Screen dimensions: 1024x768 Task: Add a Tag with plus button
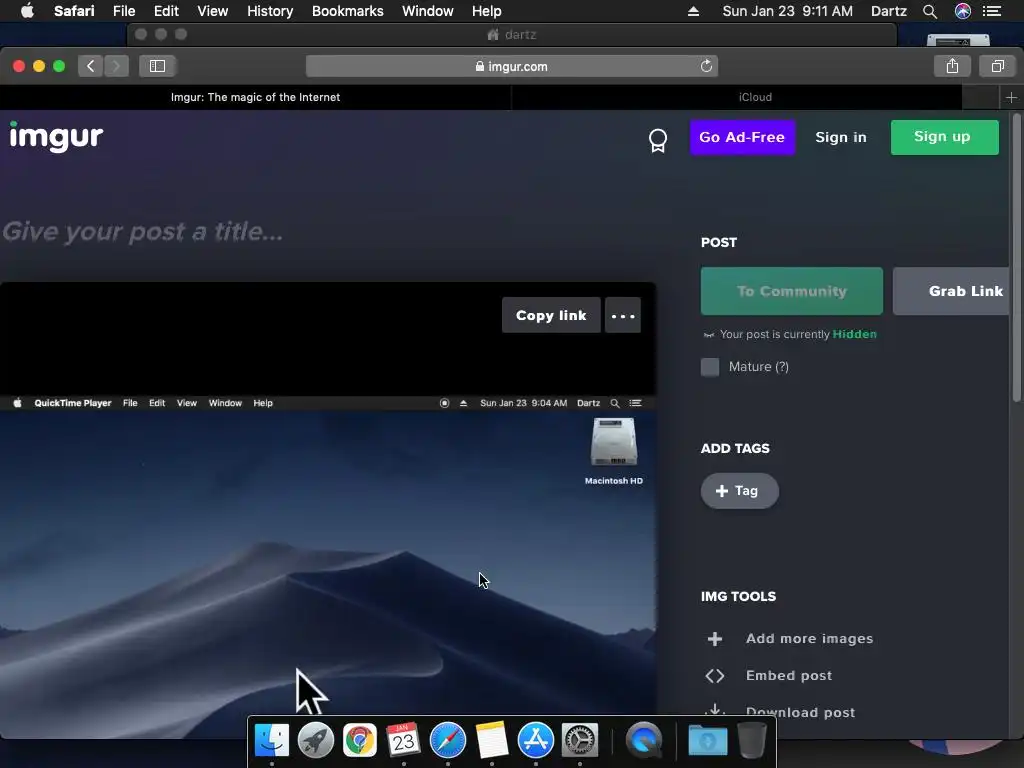point(739,490)
